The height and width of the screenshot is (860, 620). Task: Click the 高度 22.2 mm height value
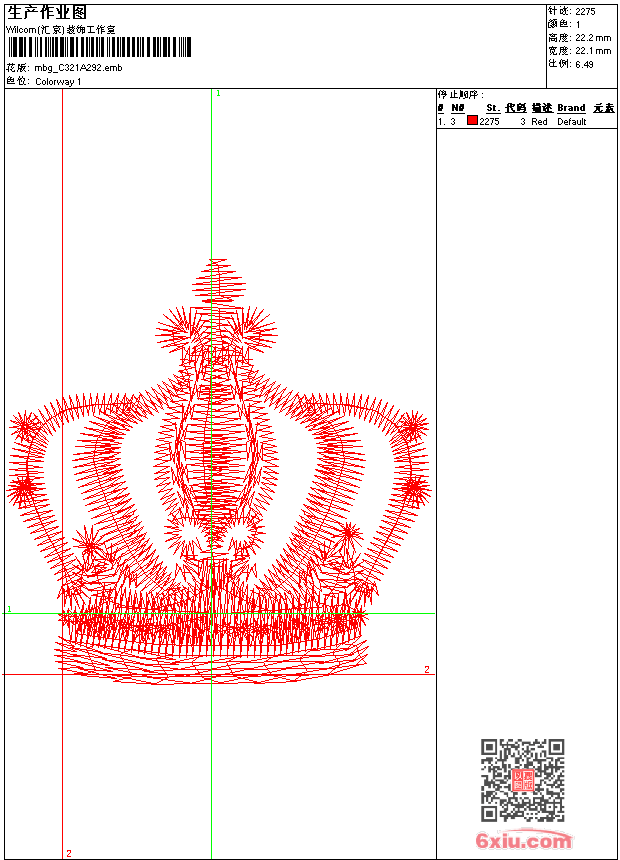tap(593, 38)
